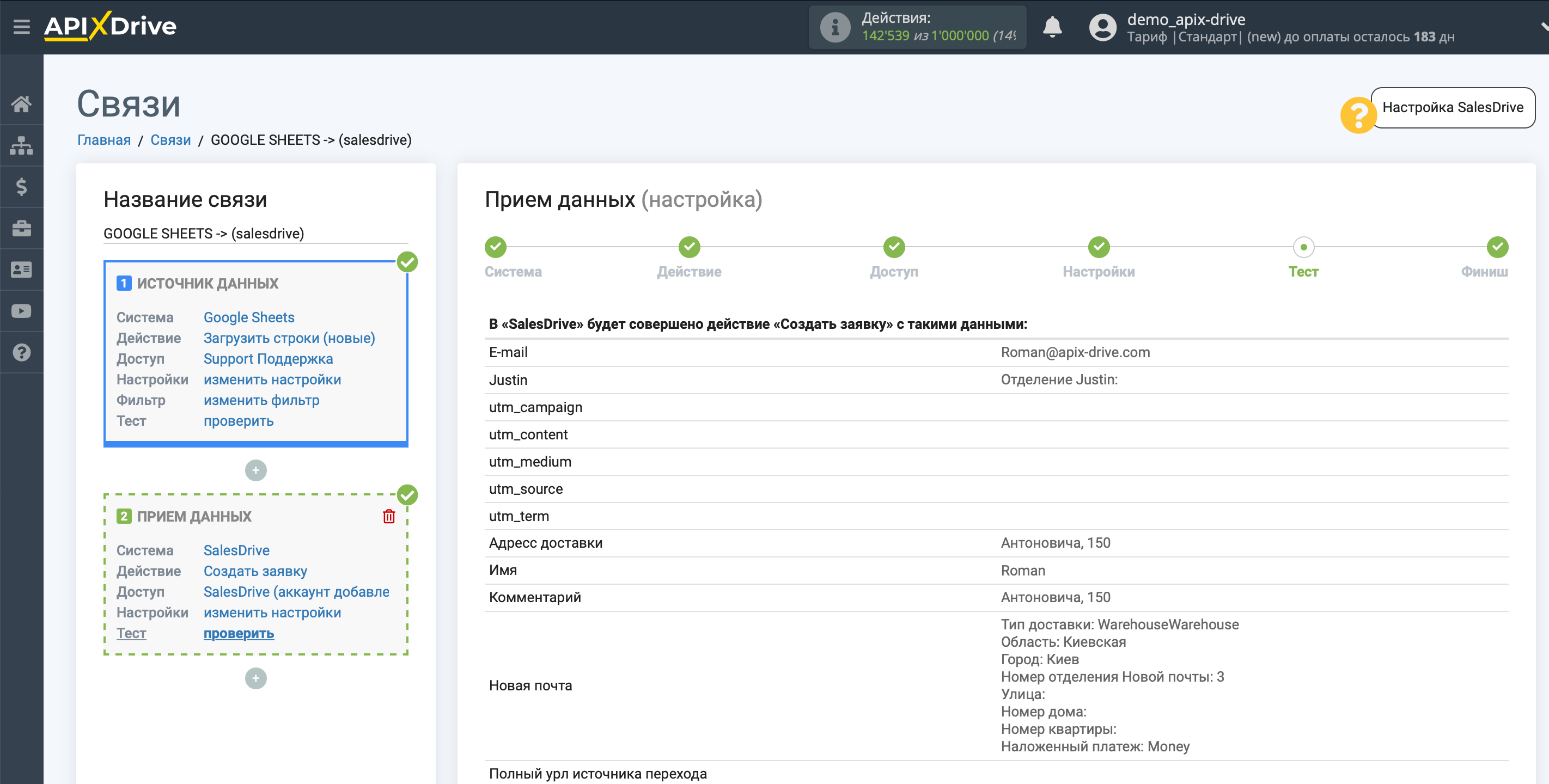Open the contact card icon in the sidebar
Viewport: 1549px width, 784px height.
(x=22, y=270)
